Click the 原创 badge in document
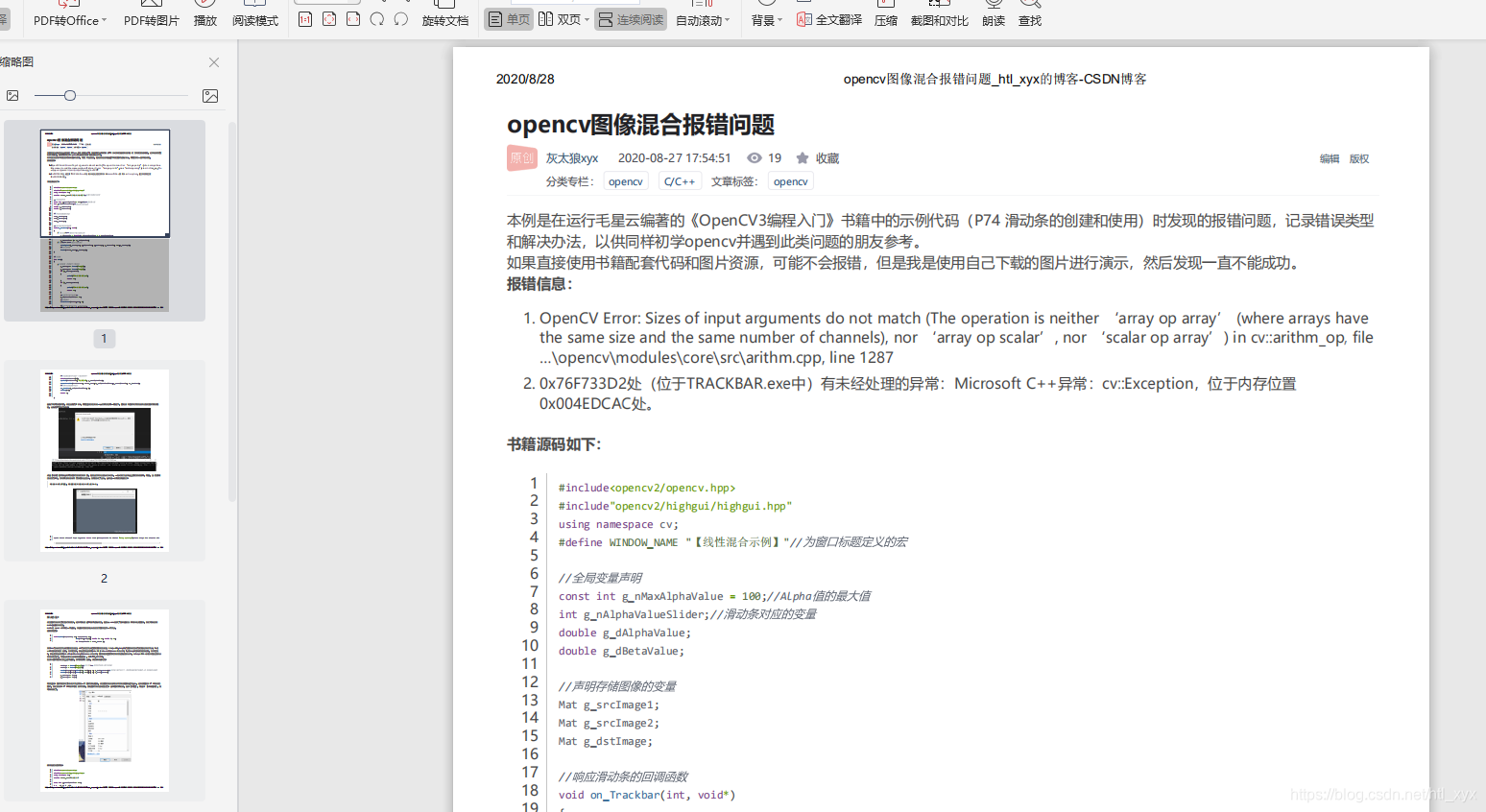The width and height of the screenshot is (1486, 812). coord(521,158)
